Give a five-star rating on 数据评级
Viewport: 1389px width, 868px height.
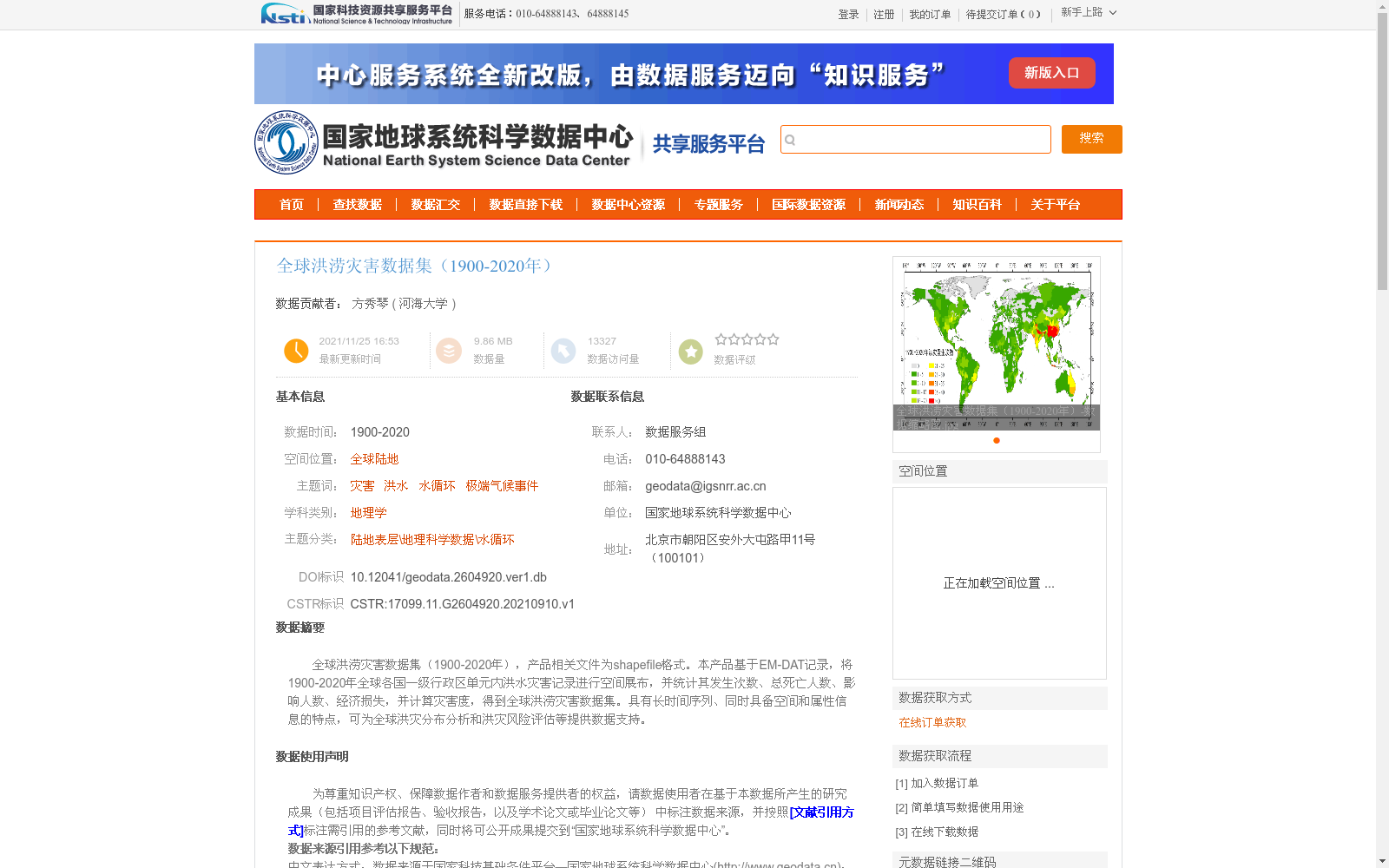pos(773,339)
